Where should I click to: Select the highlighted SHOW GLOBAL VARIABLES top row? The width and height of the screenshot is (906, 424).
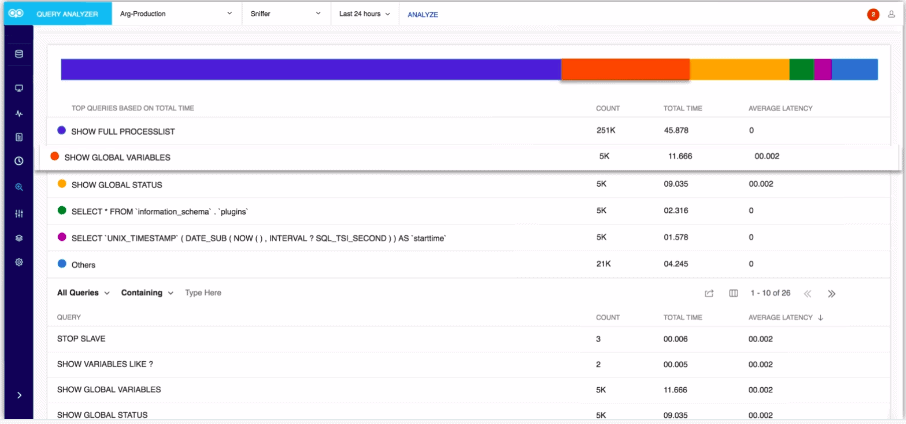point(469,157)
